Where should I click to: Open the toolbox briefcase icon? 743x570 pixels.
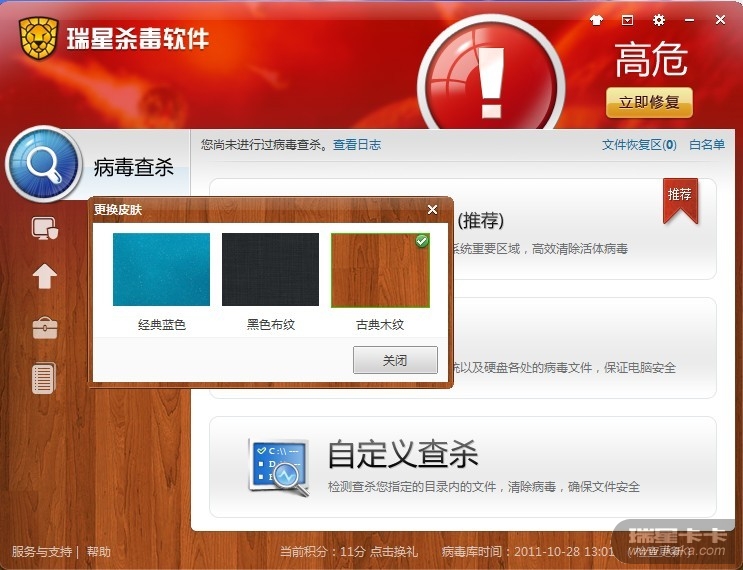pos(45,328)
